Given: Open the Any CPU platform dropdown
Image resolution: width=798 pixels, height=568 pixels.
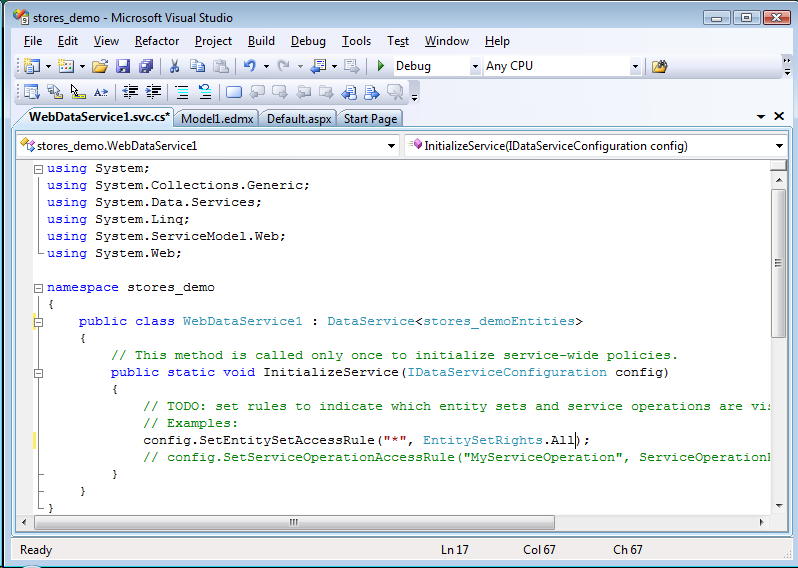Looking at the screenshot, I should [635, 67].
